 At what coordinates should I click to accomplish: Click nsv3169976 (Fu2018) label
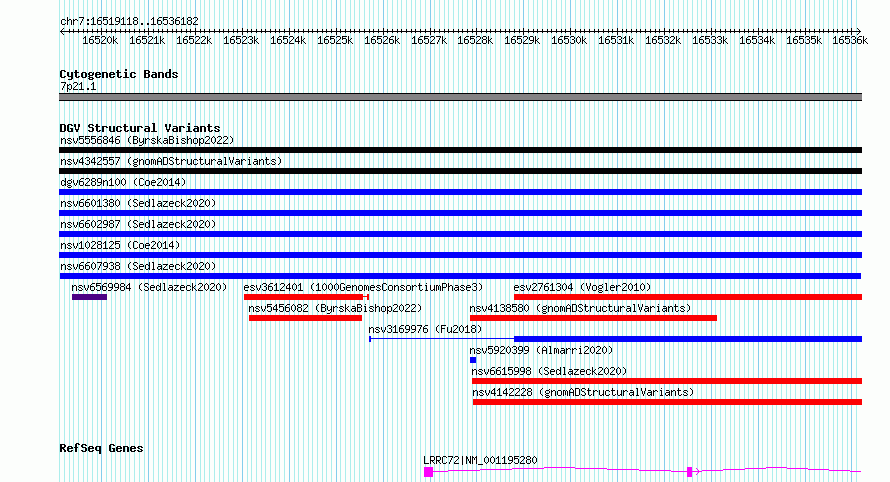click(x=425, y=329)
